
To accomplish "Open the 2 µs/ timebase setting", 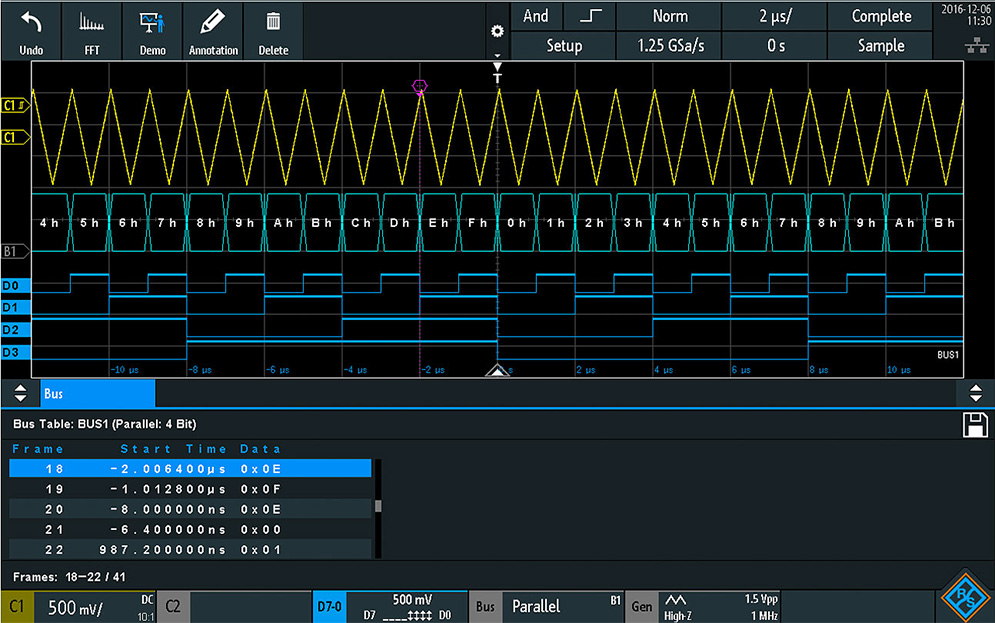I will [x=774, y=16].
